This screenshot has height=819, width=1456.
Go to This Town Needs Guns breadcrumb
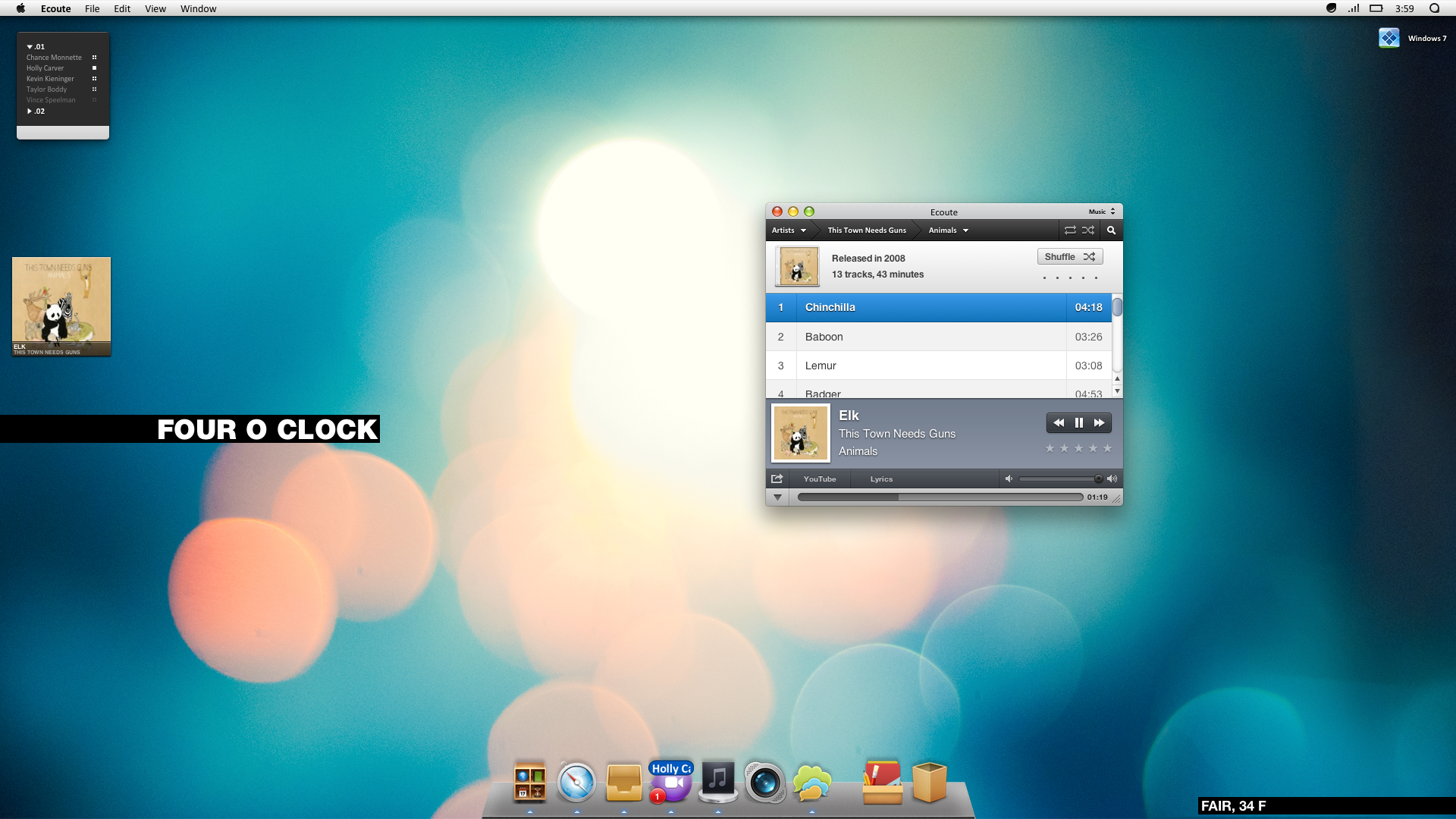click(x=867, y=231)
